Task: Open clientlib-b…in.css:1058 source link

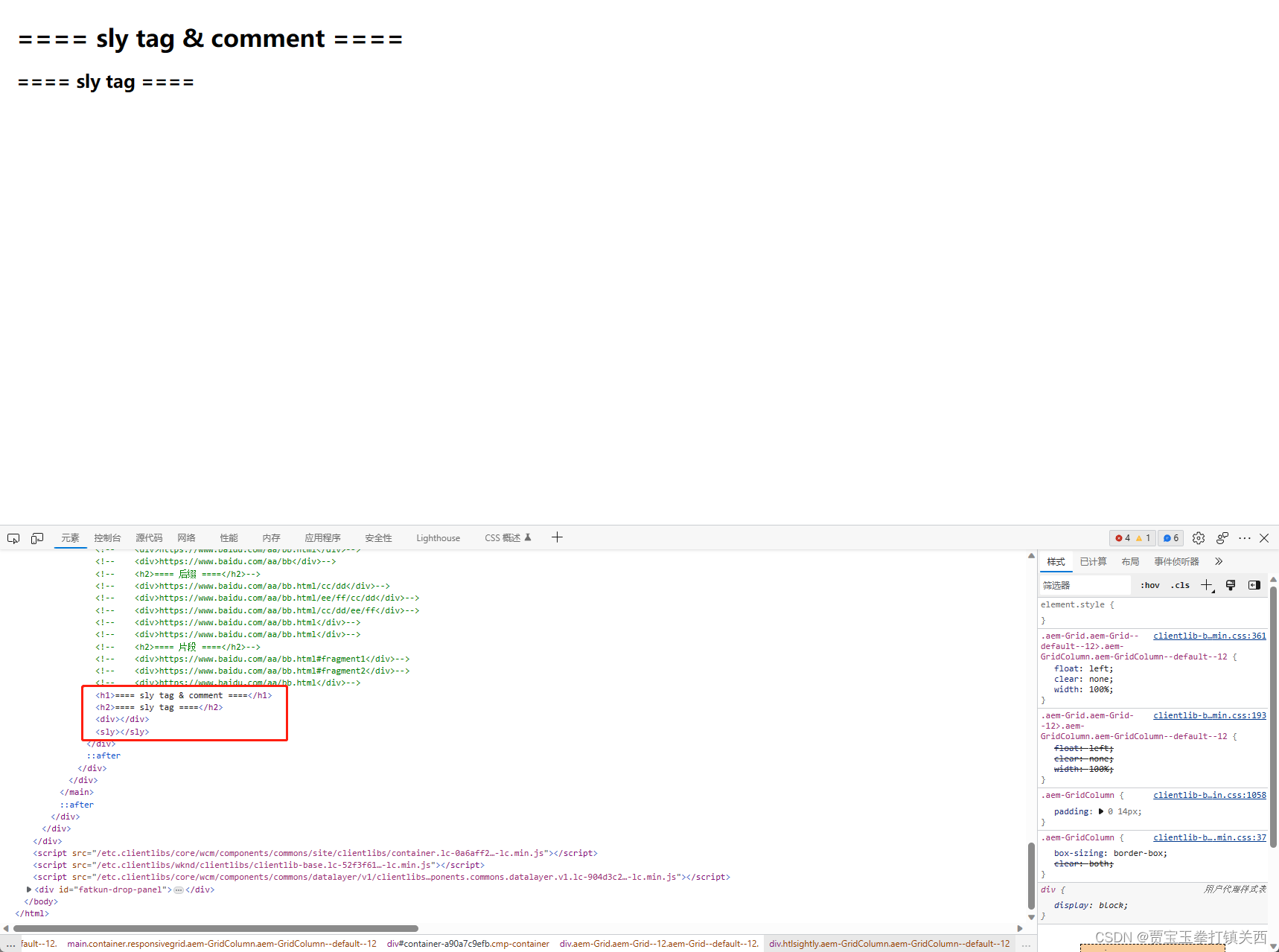Action: (1210, 796)
